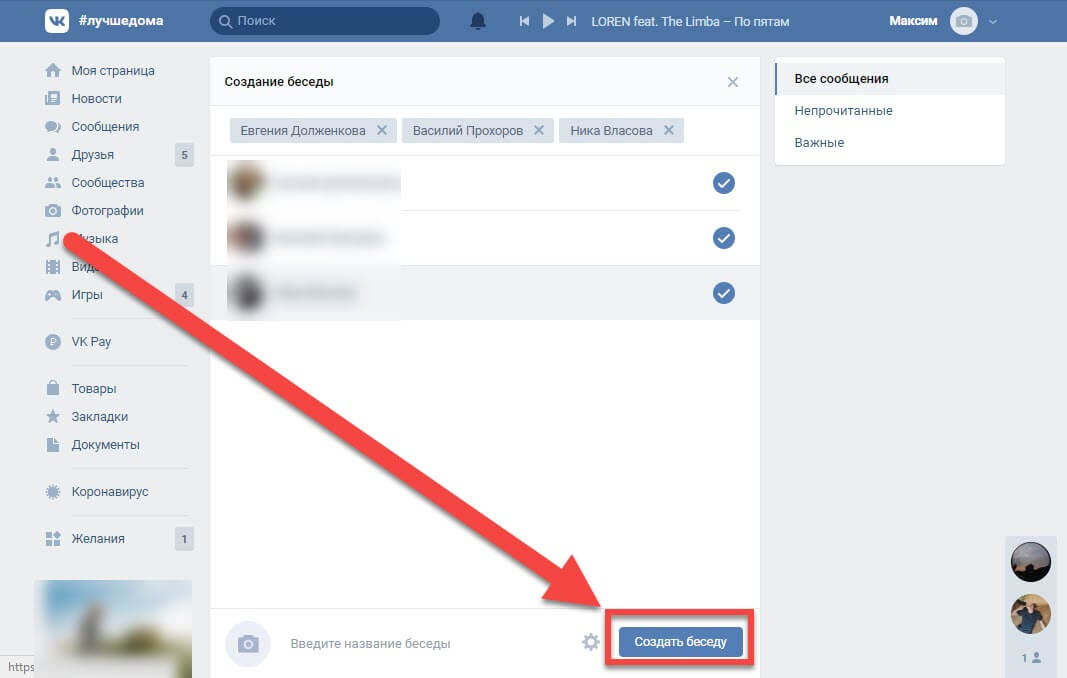Close the Создание беседы dialog

point(733,82)
